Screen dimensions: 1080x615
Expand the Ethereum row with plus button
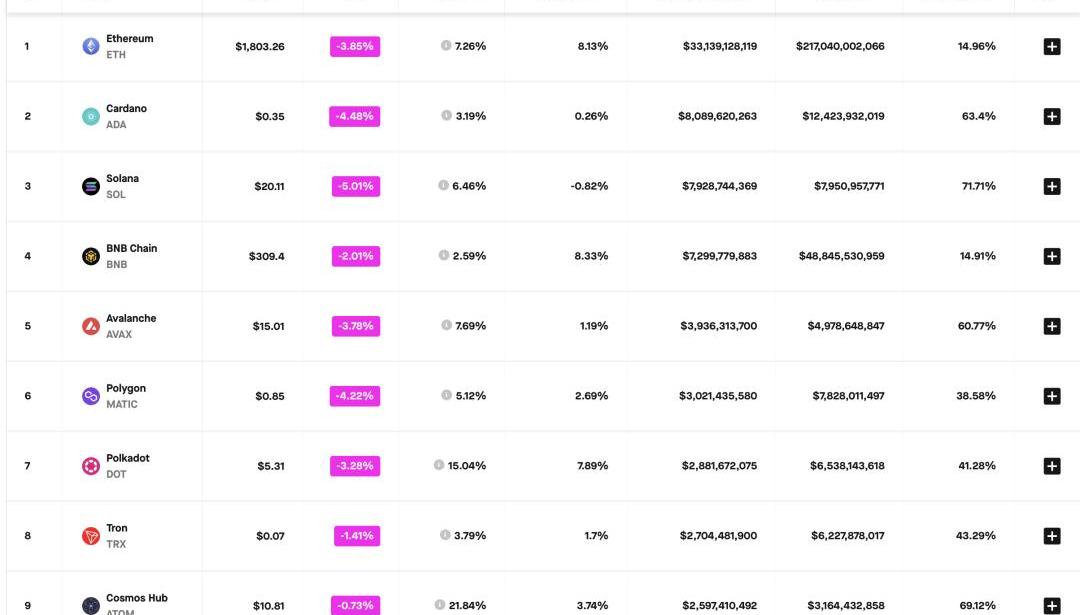pyautogui.click(x=1051, y=46)
